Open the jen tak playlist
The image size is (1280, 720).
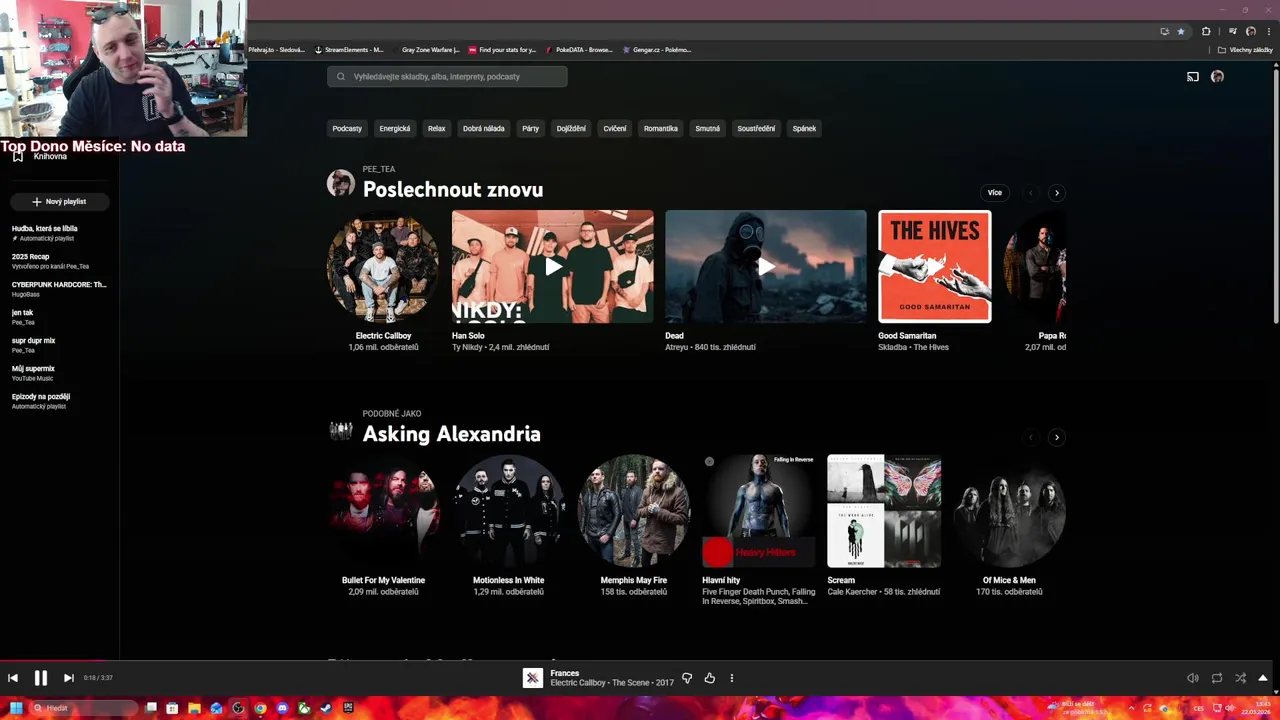click(x=59, y=317)
